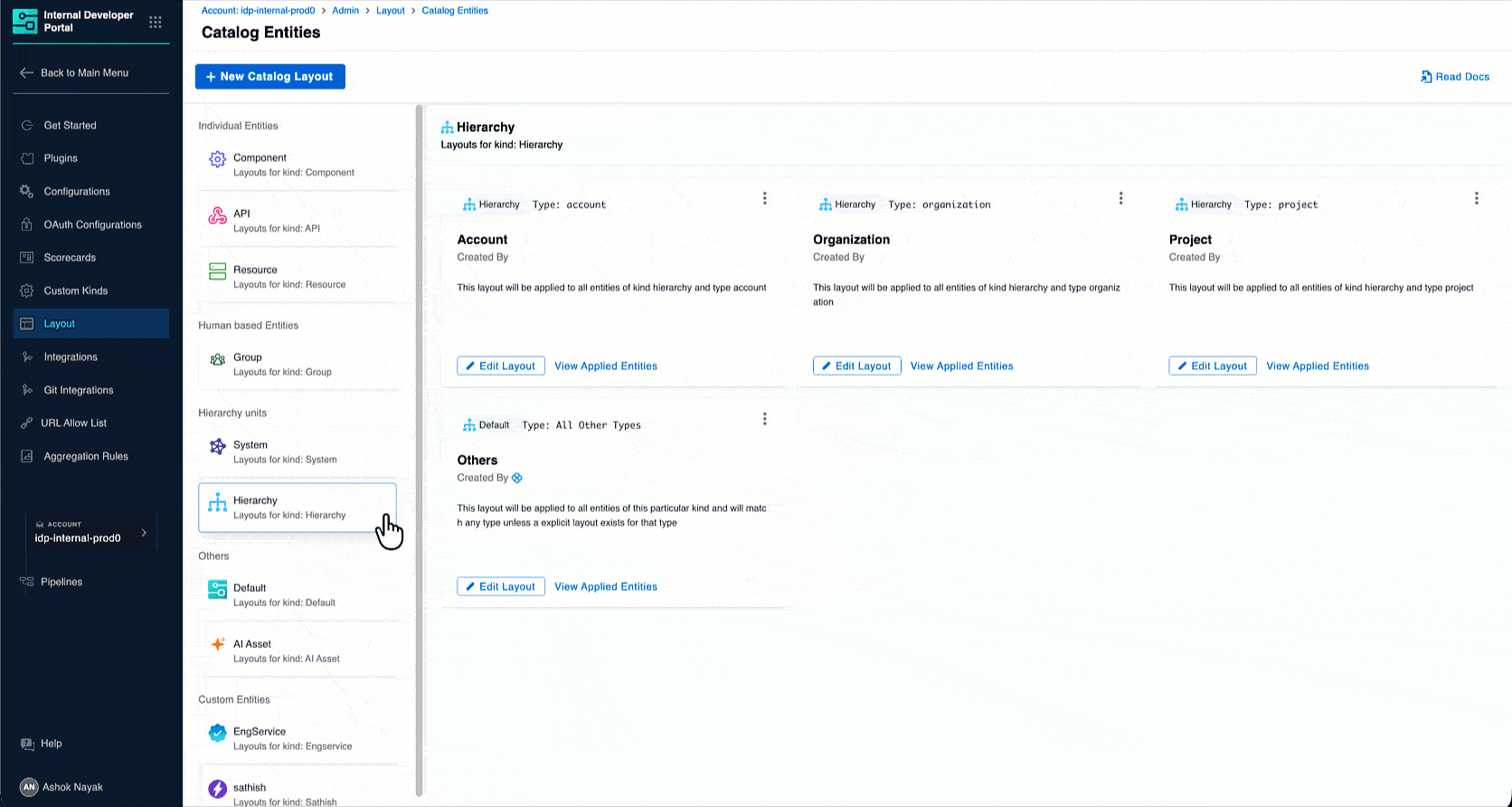Open Aggregation Rules page
1512x807 pixels.
point(90,456)
